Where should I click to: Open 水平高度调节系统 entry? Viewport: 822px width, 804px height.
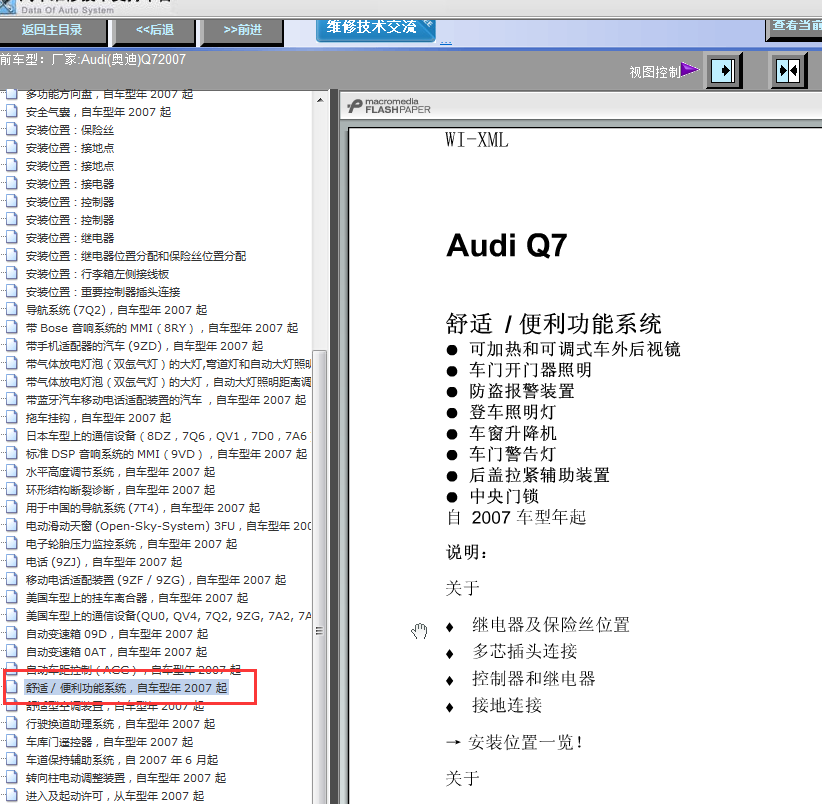click(x=121, y=472)
